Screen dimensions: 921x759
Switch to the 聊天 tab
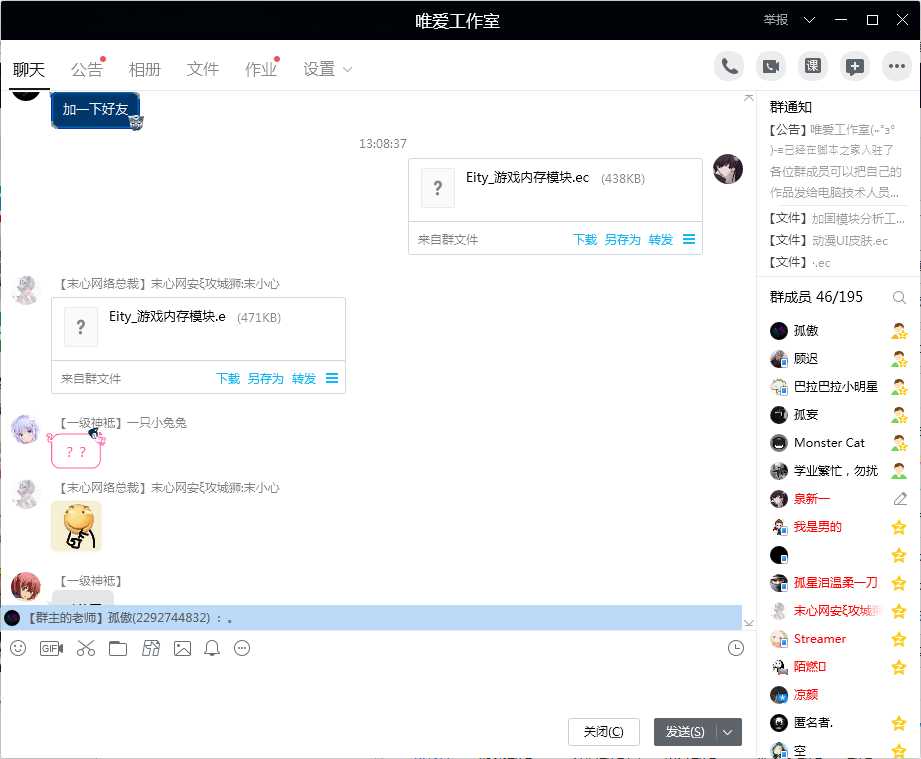click(29, 69)
